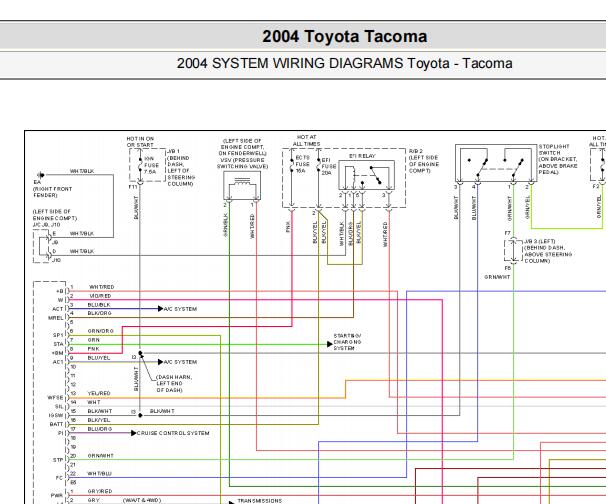Click the "EA (RIGHT FRONT FENDER)" ground label
Image resolution: width=606 pixels, height=504 pixels.
(52, 189)
